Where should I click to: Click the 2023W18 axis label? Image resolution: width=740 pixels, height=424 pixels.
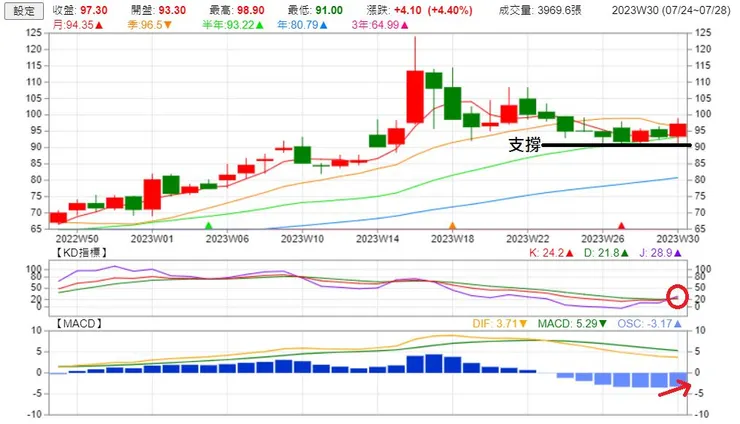click(x=453, y=239)
